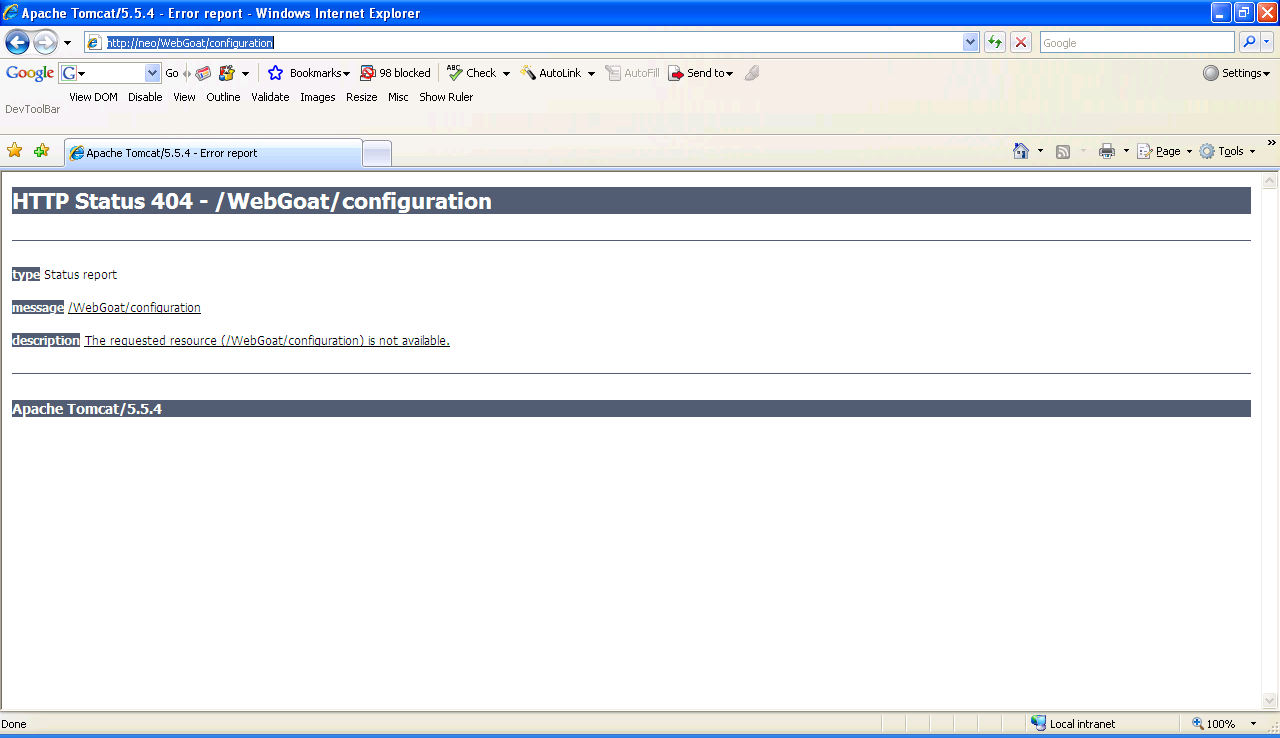Click the Print icon in command bar

(1107, 151)
